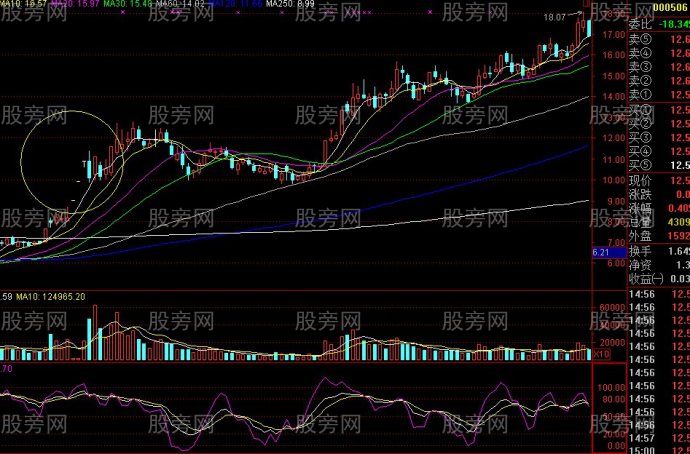Click the 100.00 oscillator axis label
690x454 pixels.
(x=611, y=388)
